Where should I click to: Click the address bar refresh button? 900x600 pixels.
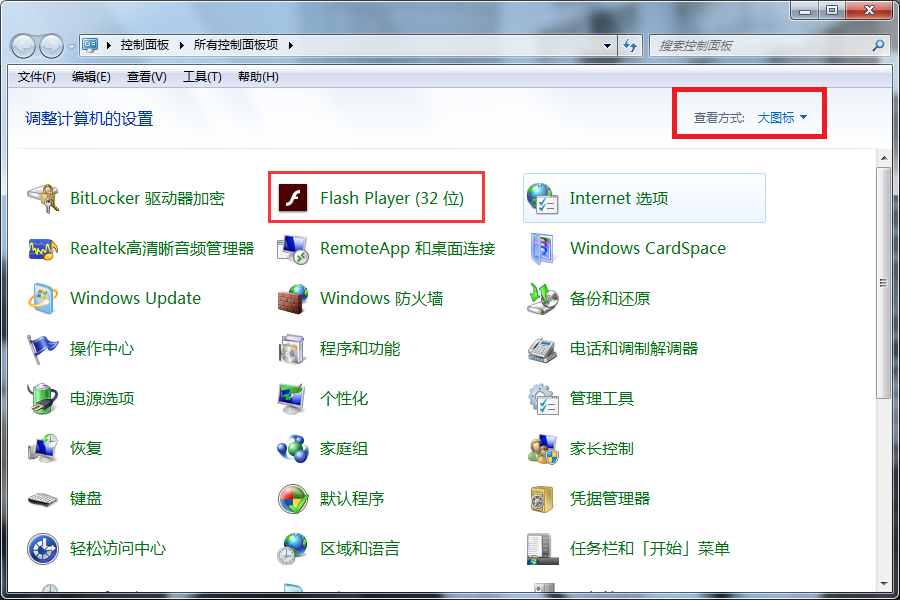tap(630, 46)
